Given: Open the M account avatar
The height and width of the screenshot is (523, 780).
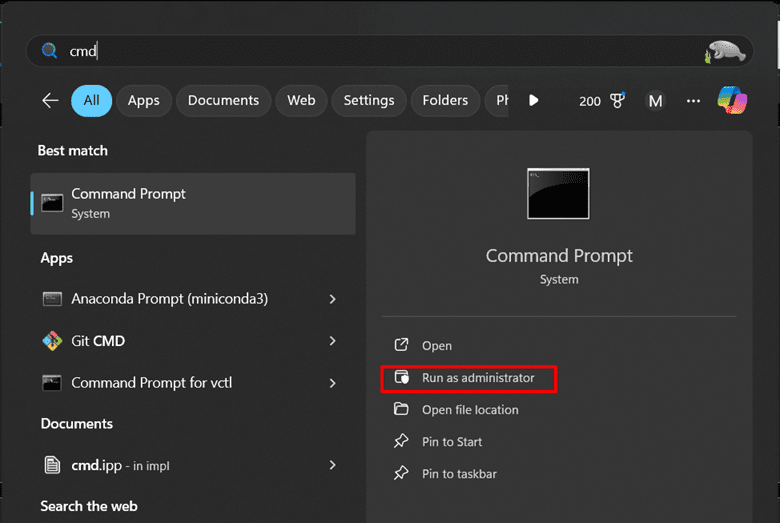Looking at the screenshot, I should (x=656, y=101).
